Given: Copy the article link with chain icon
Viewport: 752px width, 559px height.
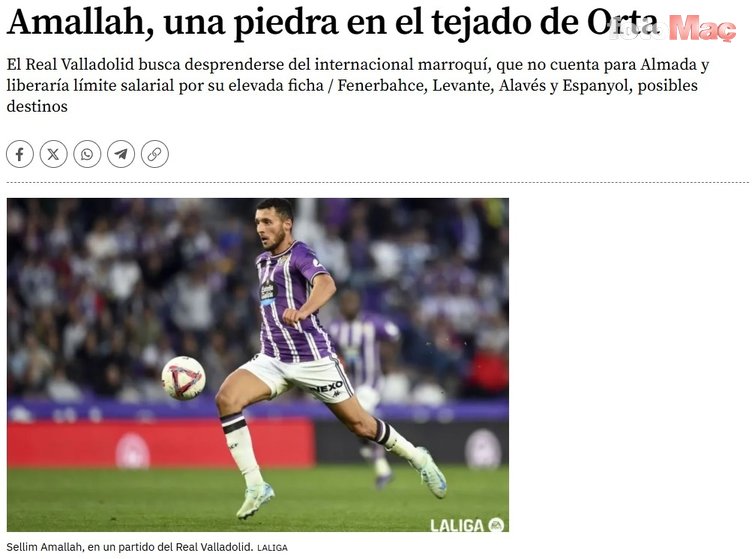Looking at the screenshot, I should 154,154.
